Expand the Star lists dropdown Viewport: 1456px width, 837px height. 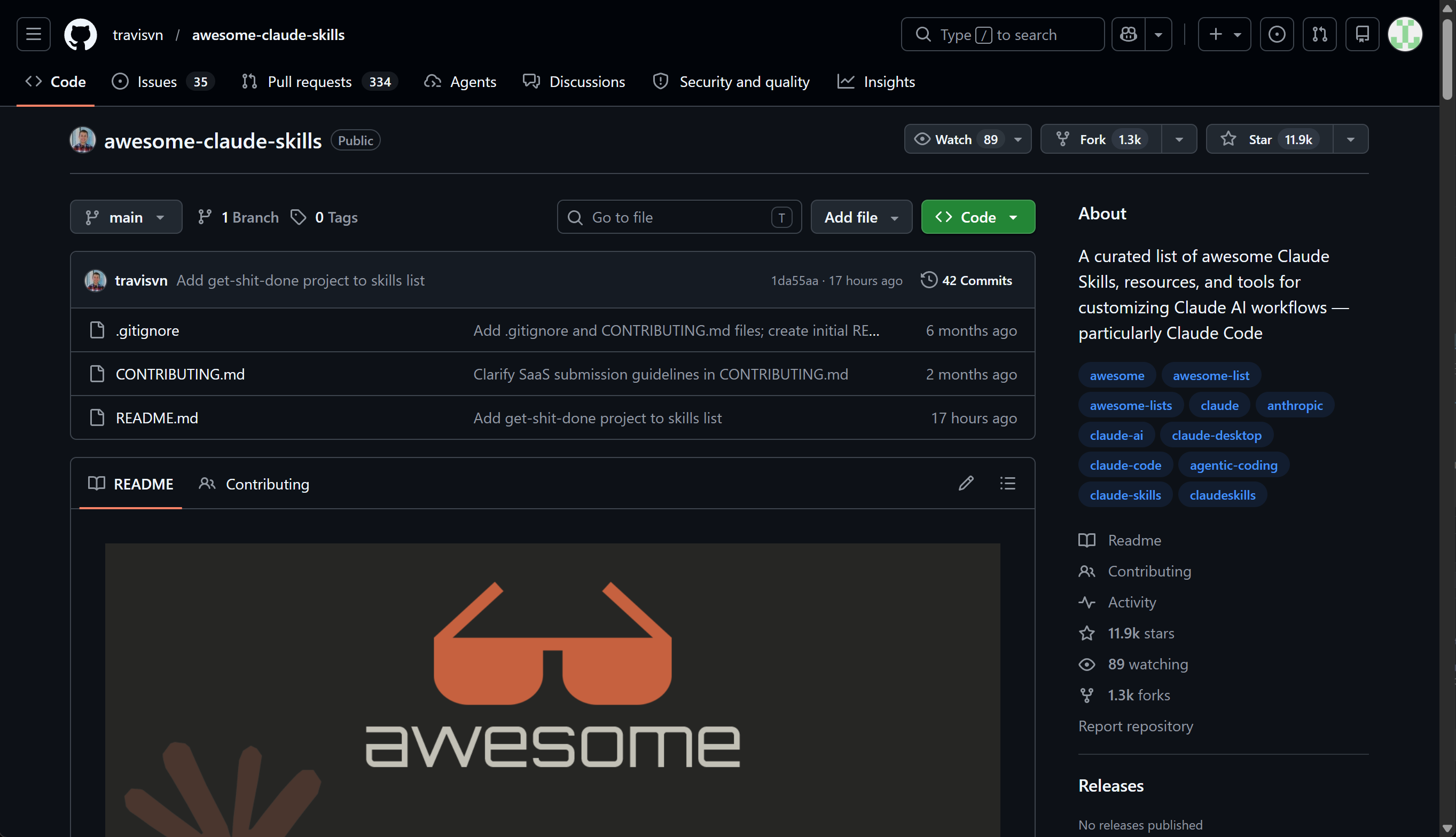pos(1351,139)
